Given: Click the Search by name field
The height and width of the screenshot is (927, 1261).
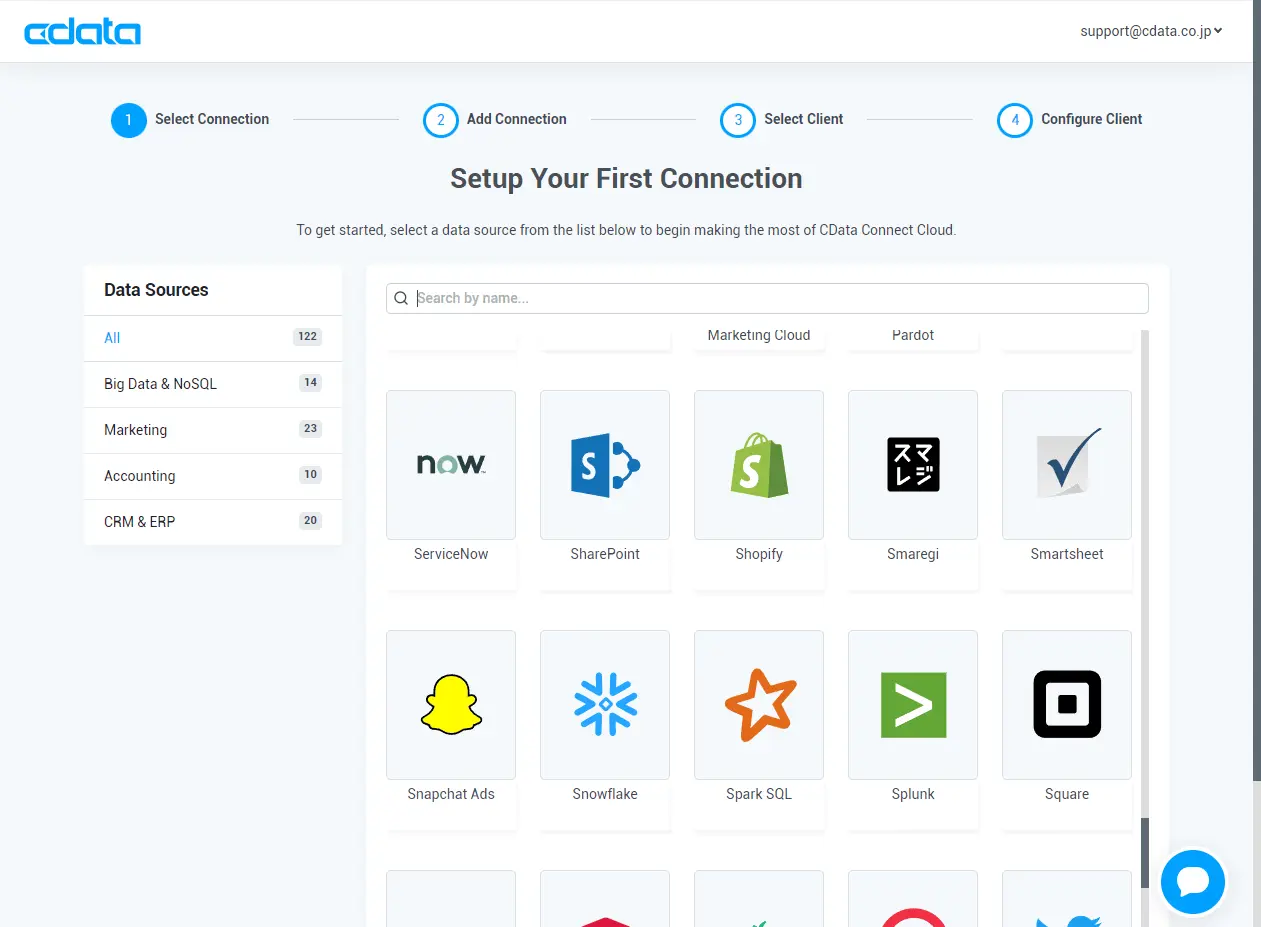Looking at the screenshot, I should point(767,298).
